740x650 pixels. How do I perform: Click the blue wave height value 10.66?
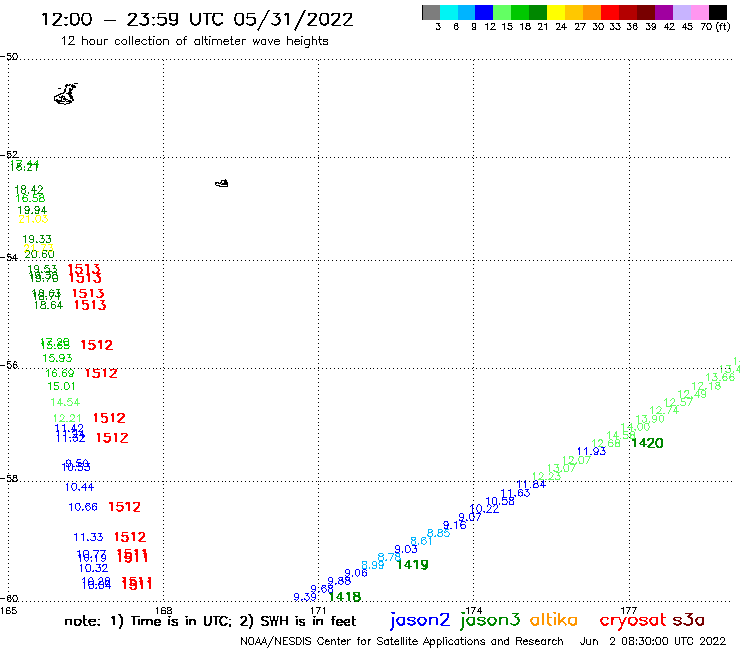point(83,507)
